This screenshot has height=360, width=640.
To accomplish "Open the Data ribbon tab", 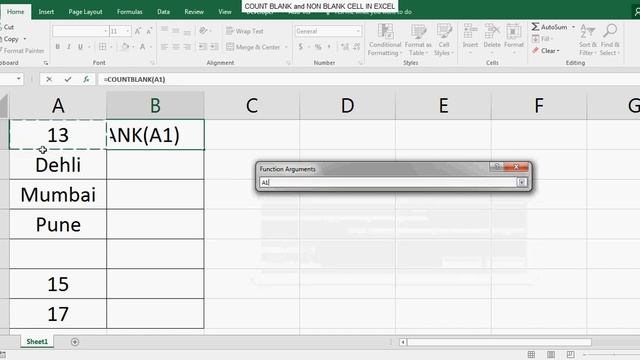I will (x=163, y=12).
